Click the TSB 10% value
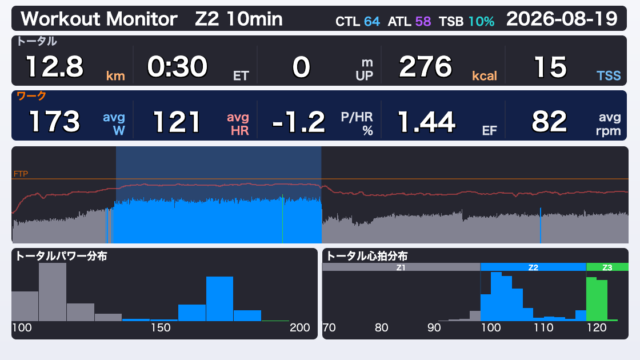Viewport: 640px width, 360px height. (467, 21)
